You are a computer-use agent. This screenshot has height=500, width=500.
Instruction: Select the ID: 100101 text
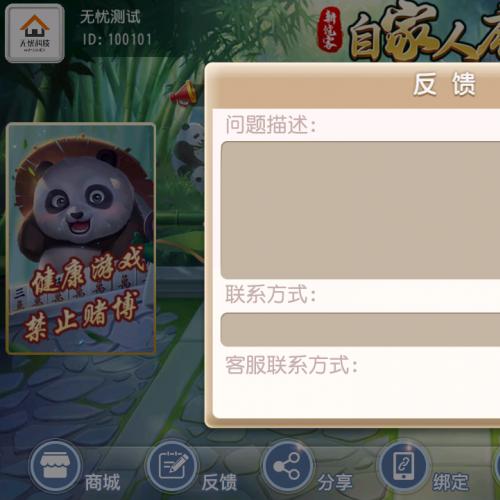(117, 40)
